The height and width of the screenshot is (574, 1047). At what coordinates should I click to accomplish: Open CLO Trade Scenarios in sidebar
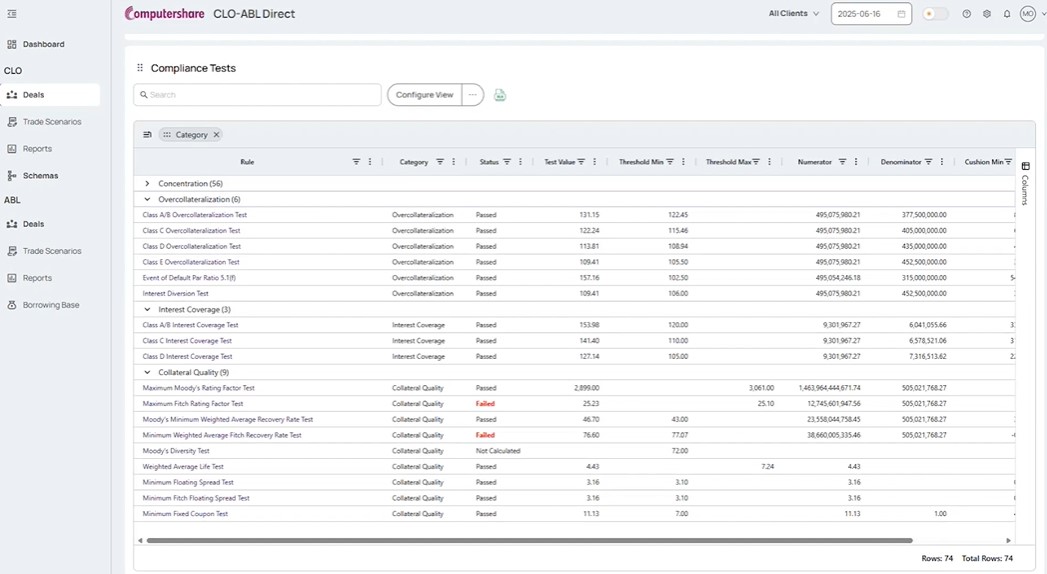(52, 122)
